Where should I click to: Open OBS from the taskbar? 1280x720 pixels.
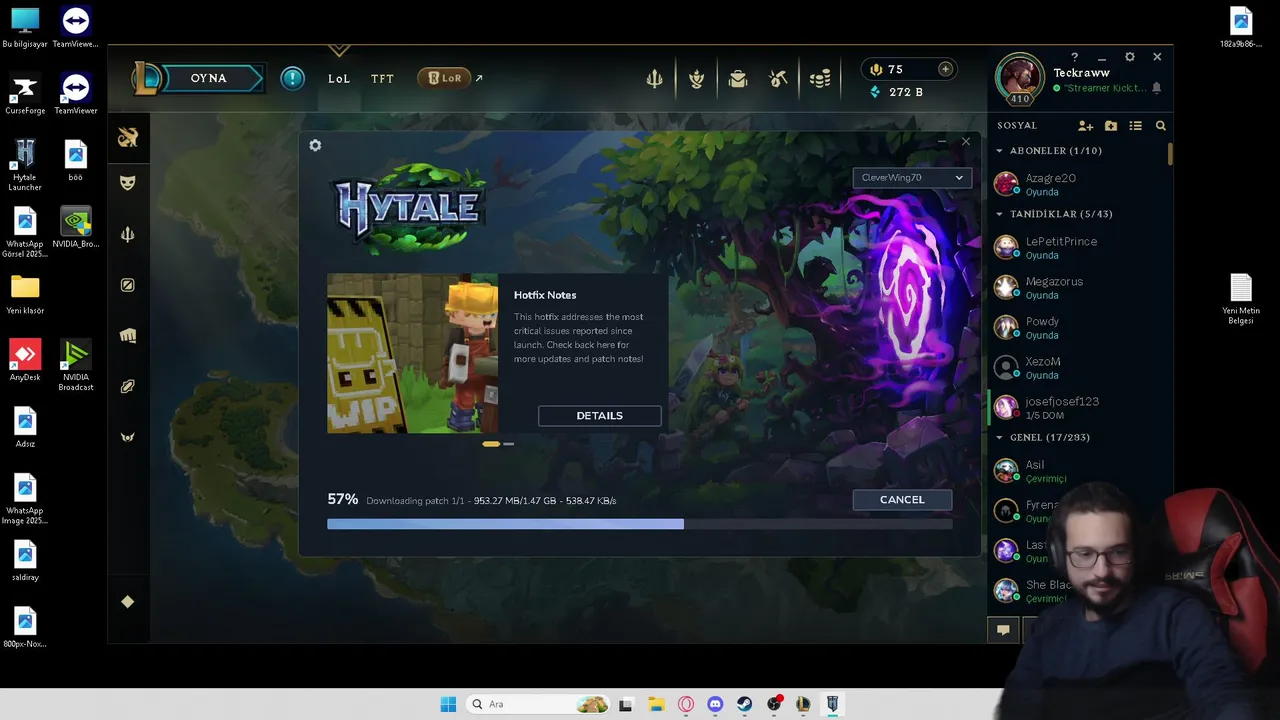pos(774,704)
